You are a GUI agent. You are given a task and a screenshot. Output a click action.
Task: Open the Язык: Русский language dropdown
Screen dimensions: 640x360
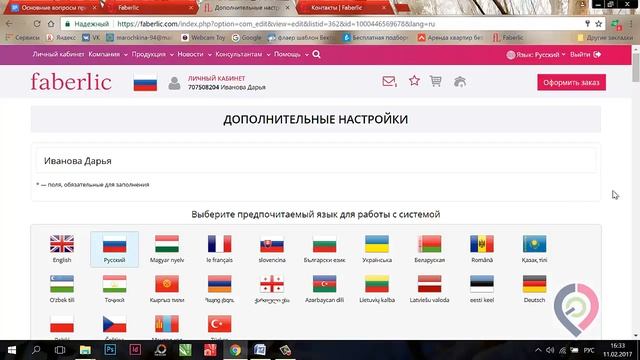click(x=536, y=54)
